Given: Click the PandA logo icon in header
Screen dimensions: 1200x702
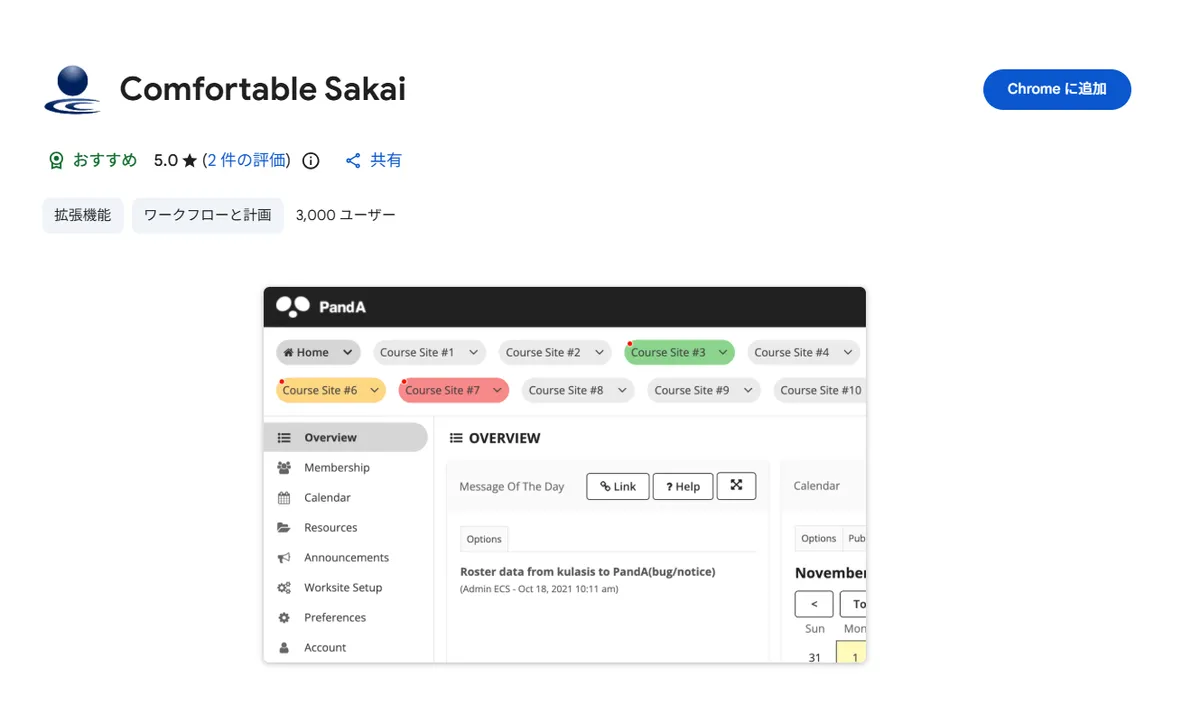Looking at the screenshot, I should 293,307.
